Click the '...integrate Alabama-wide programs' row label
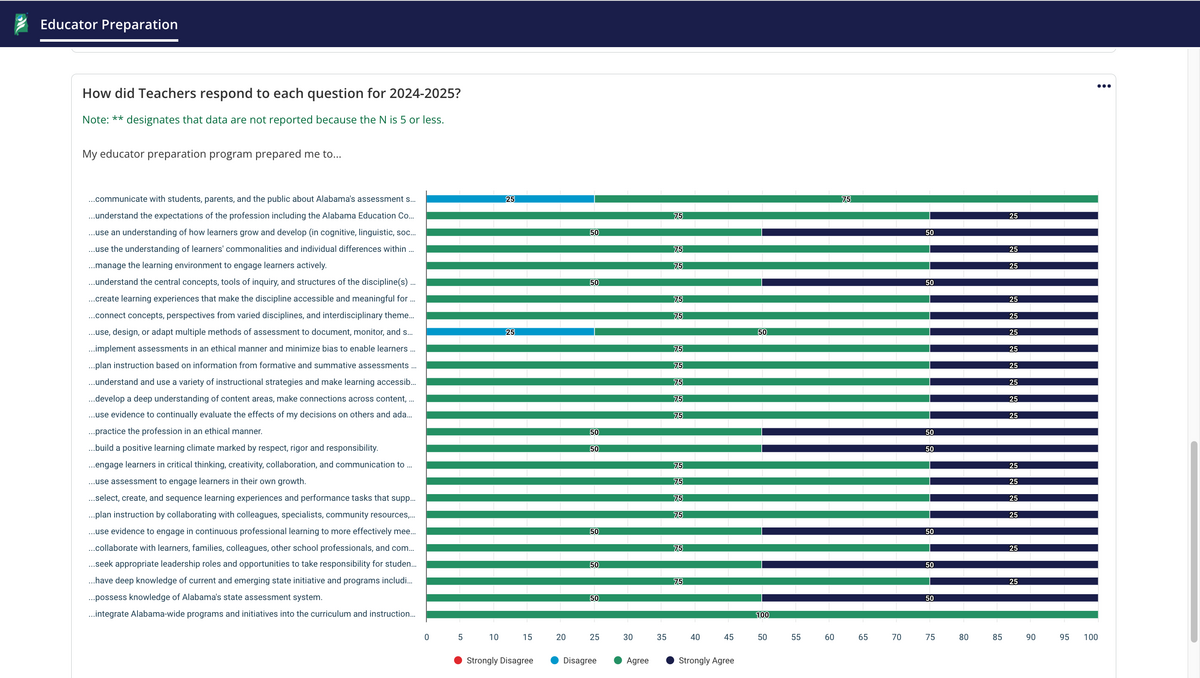The height and width of the screenshot is (678, 1200). pos(251,614)
